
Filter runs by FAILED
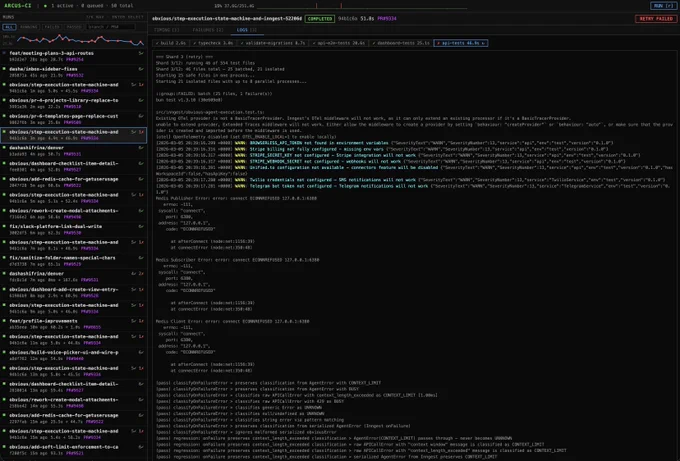tap(52, 27)
